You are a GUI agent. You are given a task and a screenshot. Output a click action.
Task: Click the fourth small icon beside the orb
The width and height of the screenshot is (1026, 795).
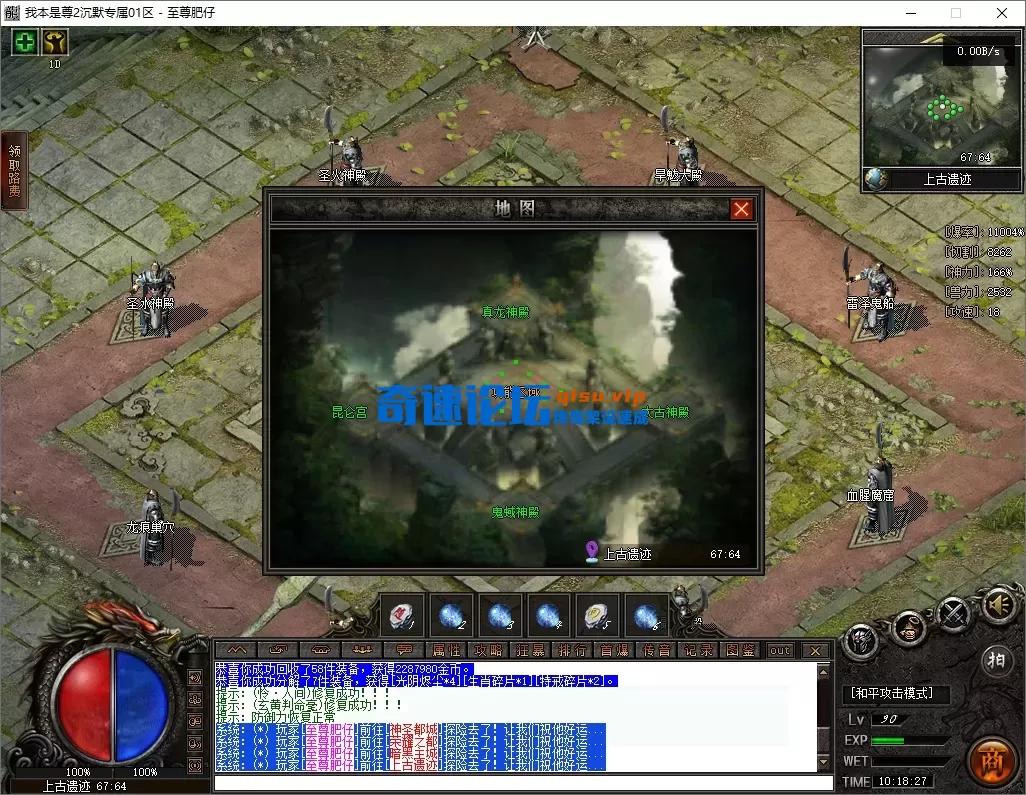[195, 743]
